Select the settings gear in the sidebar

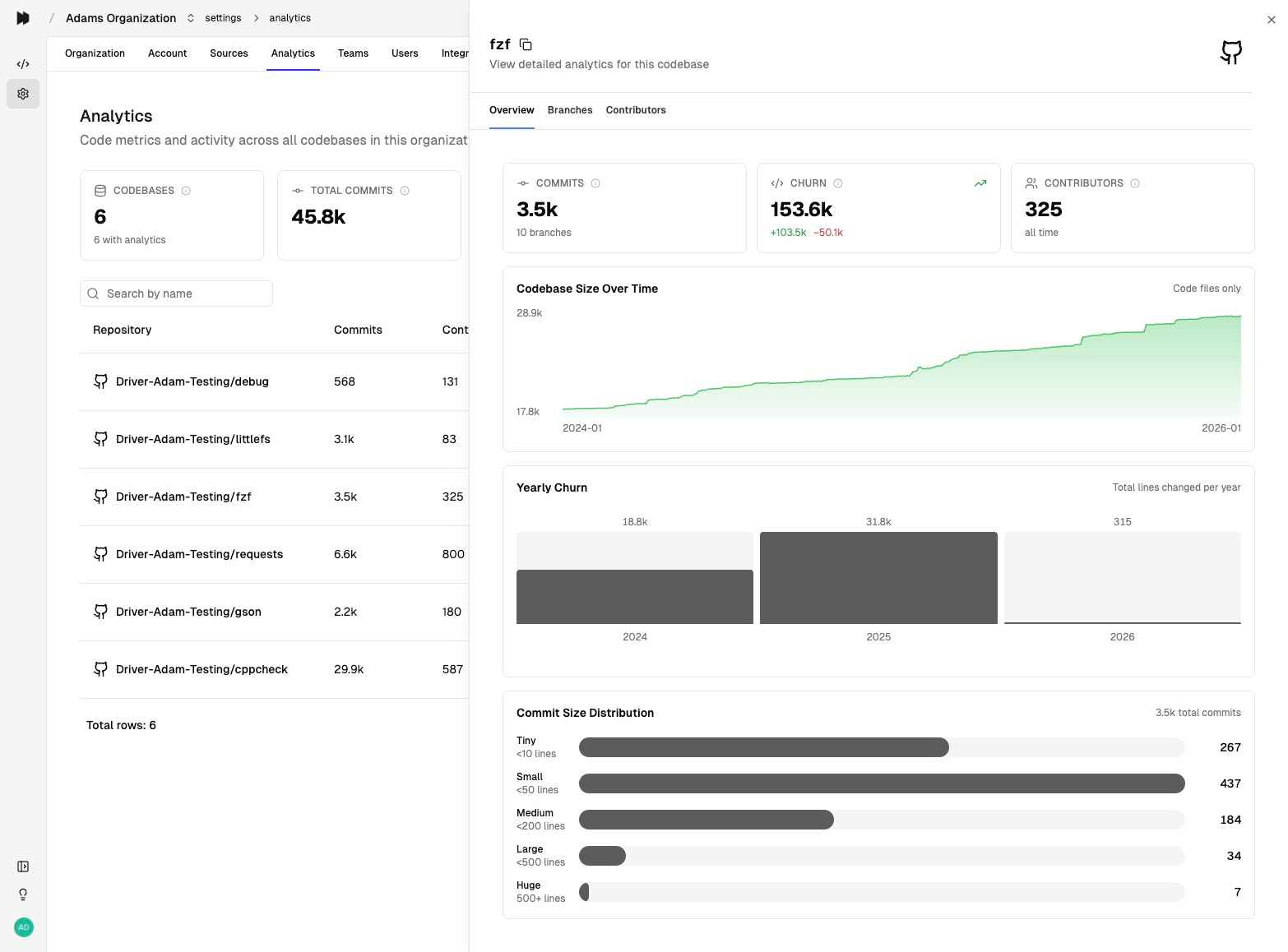point(22,94)
